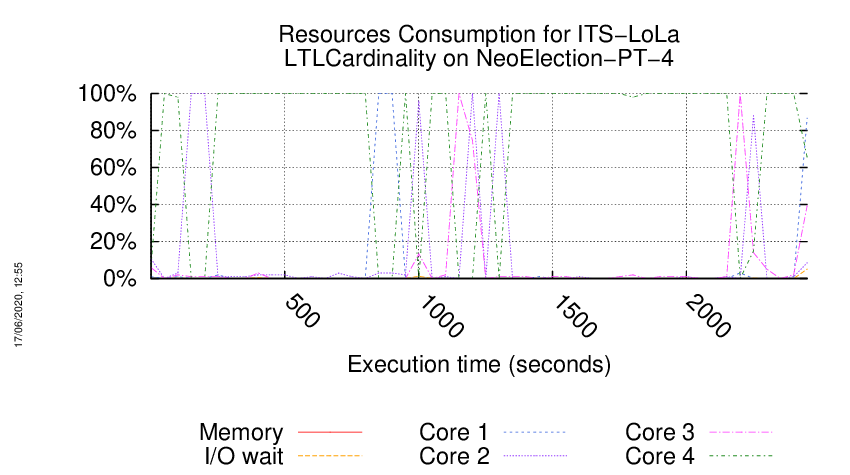
Task: Click the 80% y-axis label
Action: click(x=113, y=131)
